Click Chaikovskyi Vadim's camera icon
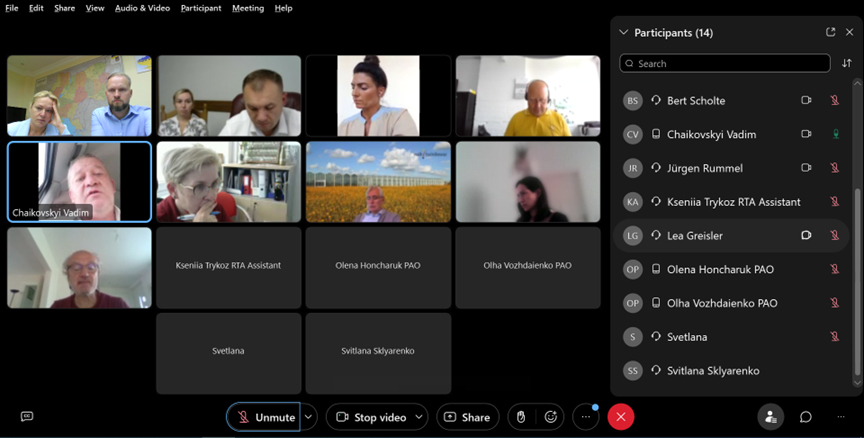 pos(806,134)
